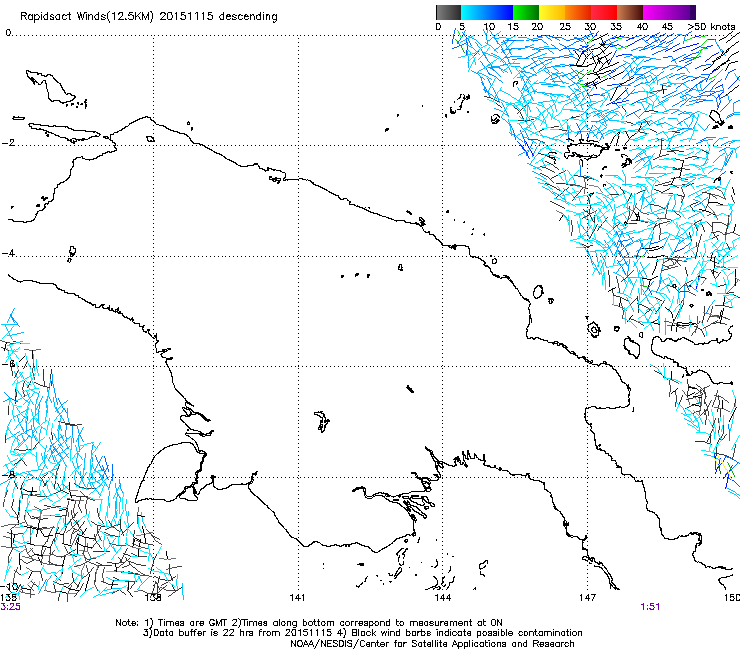Click the "Note: 1) Times are GMT" line
Screen dimensions: 740x650
pyautogui.click(x=309, y=623)
